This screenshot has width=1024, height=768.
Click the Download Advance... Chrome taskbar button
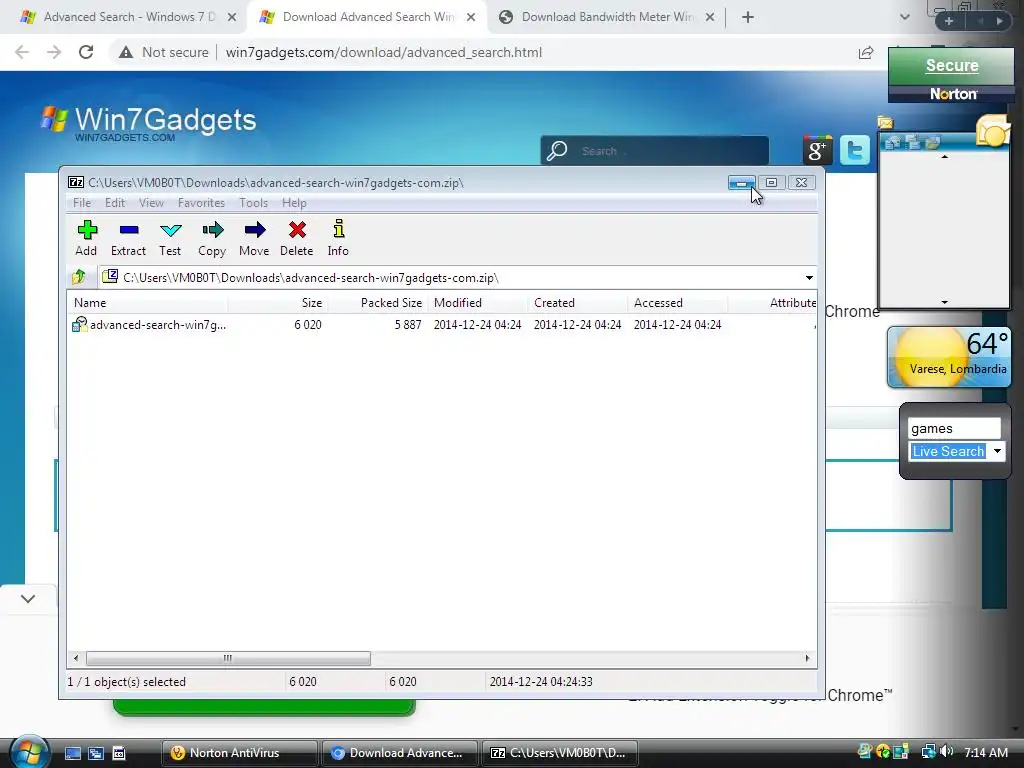pyautogui.click(x=399, y=753)
